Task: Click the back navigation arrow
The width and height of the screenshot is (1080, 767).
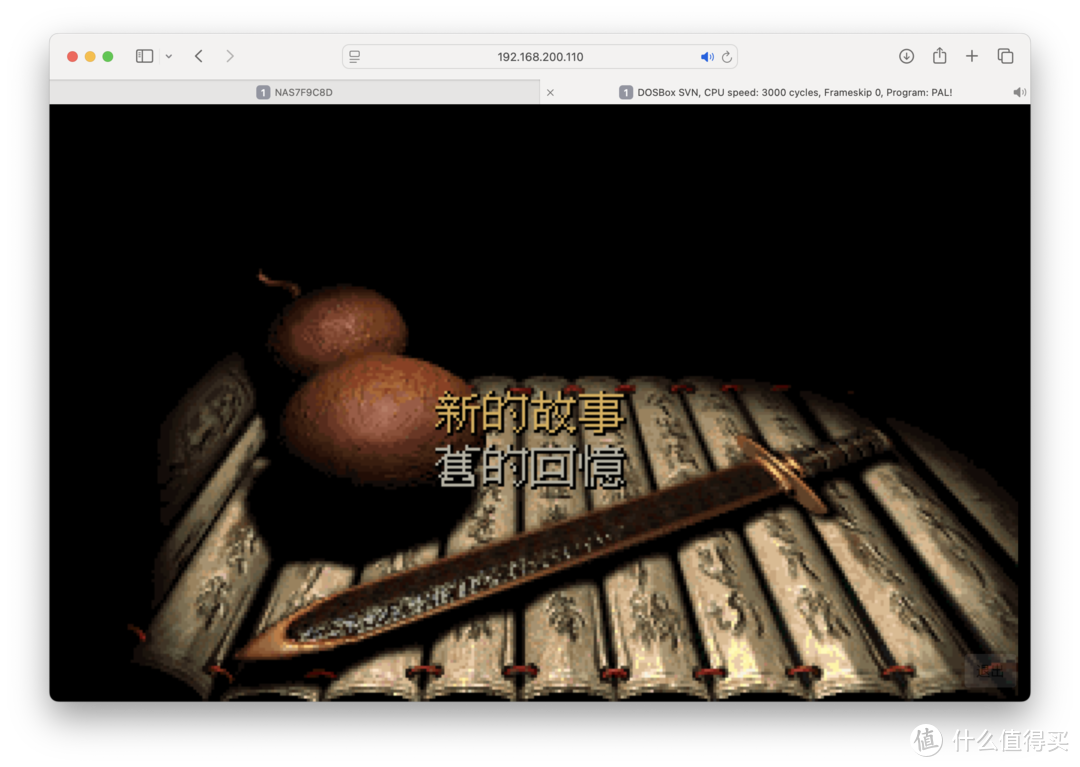Action: (x=197, y=56)
